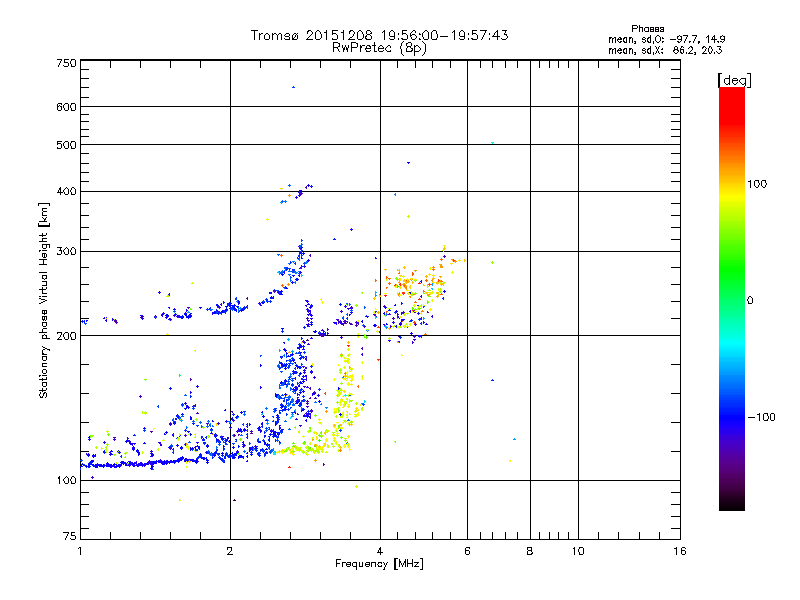Click the 'mean, sd,X: 86.2, 20.3' statistic
This screenshot has height=600, width=800.
665,50
